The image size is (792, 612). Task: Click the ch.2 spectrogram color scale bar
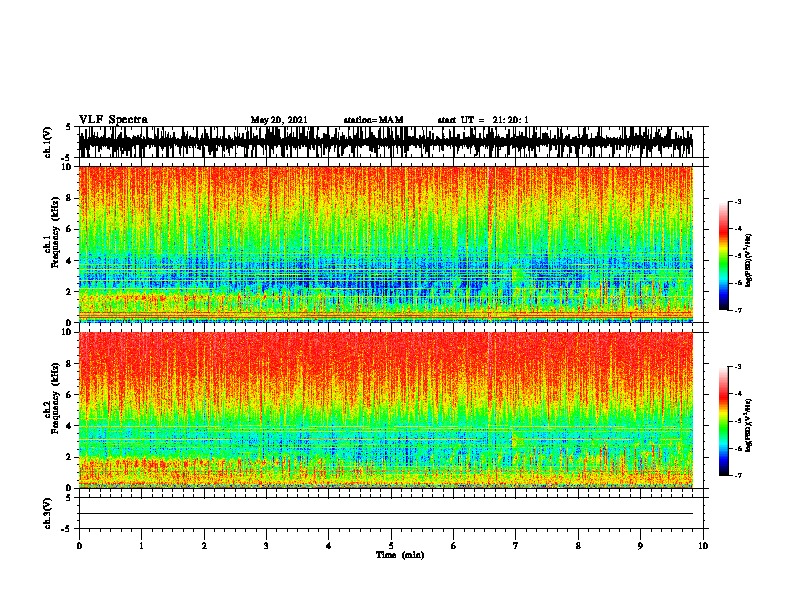(723, 421)
